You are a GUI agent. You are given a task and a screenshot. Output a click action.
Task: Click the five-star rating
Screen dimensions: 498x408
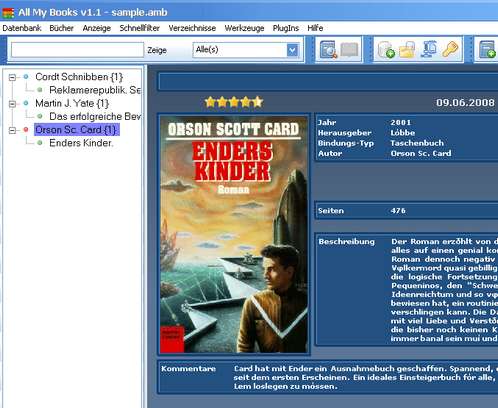[234, 102]
